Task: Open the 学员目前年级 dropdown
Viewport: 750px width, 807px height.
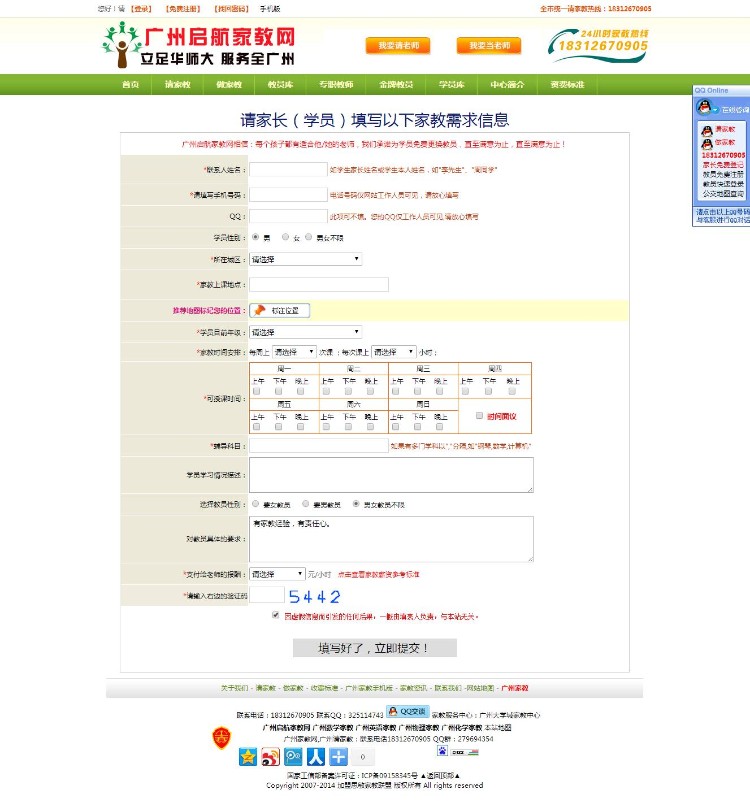Action: pos(305,332)
